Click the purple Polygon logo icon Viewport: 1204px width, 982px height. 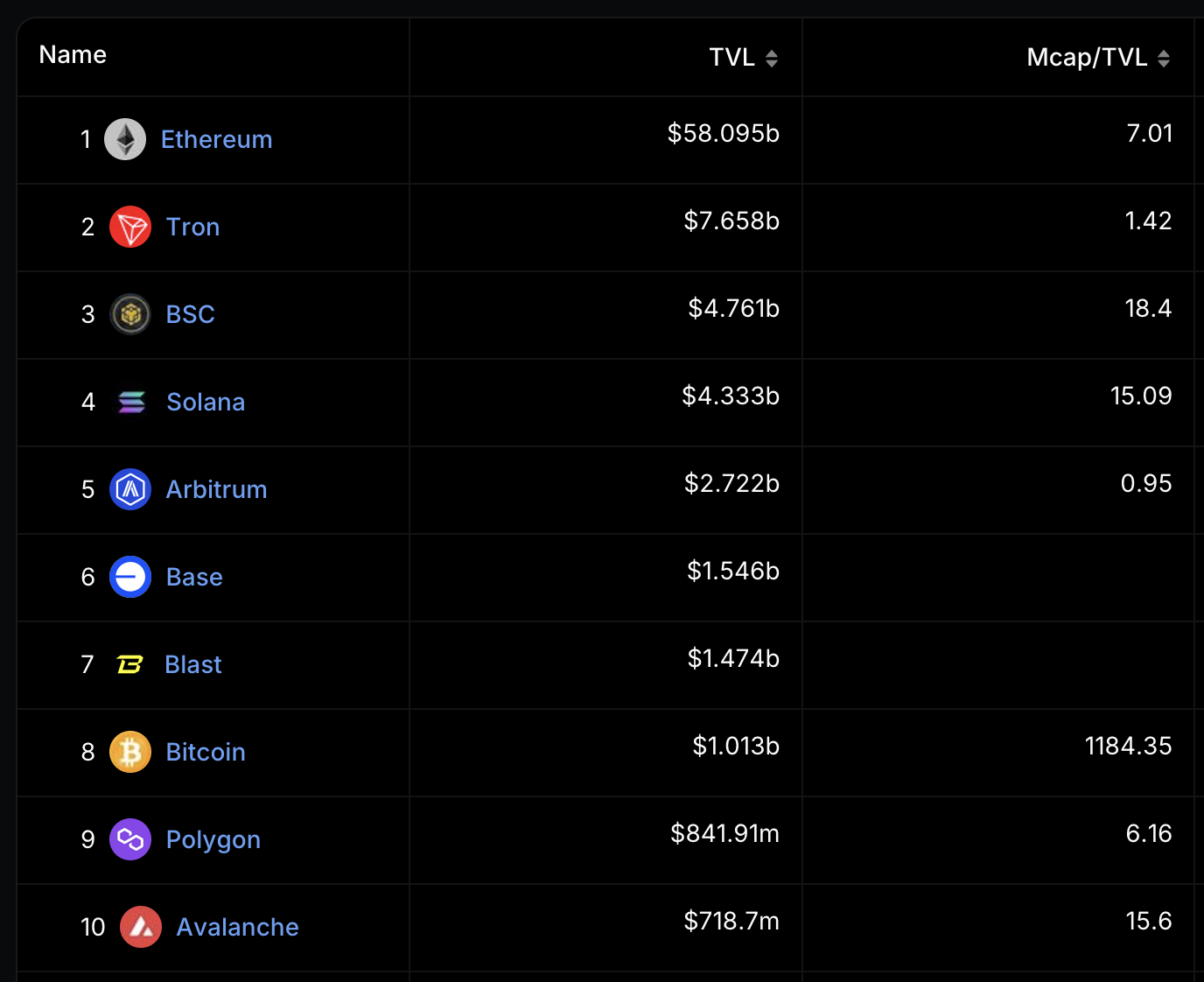click(130, 839)
